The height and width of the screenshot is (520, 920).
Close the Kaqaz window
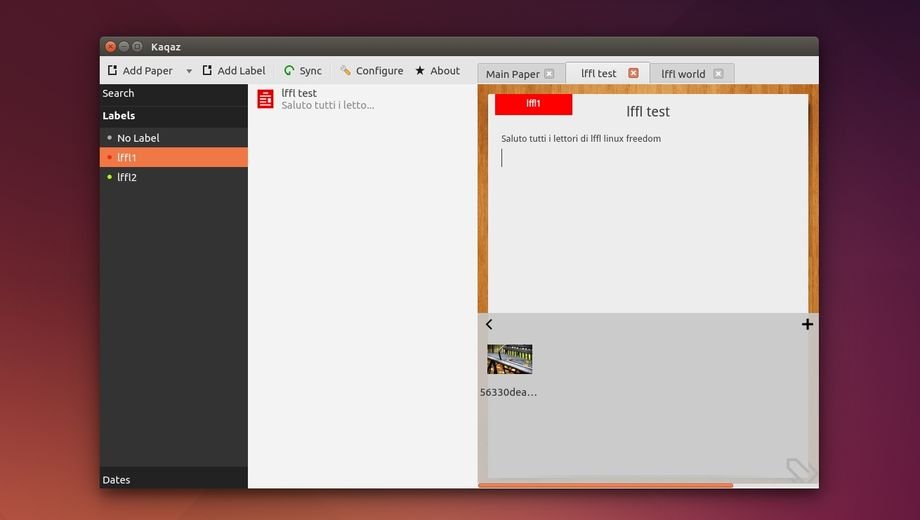[110, 46]
